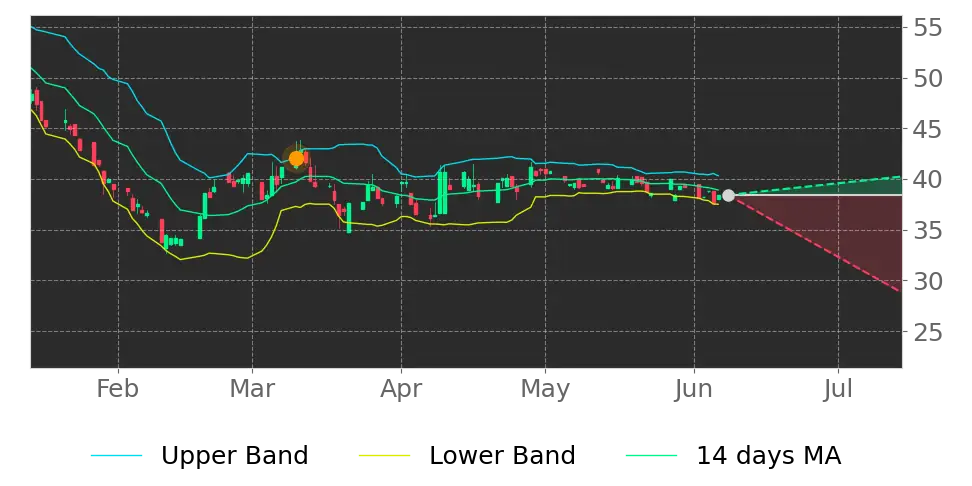
Task: Click the green 14 days MA legend line
Action: point(652,456)
